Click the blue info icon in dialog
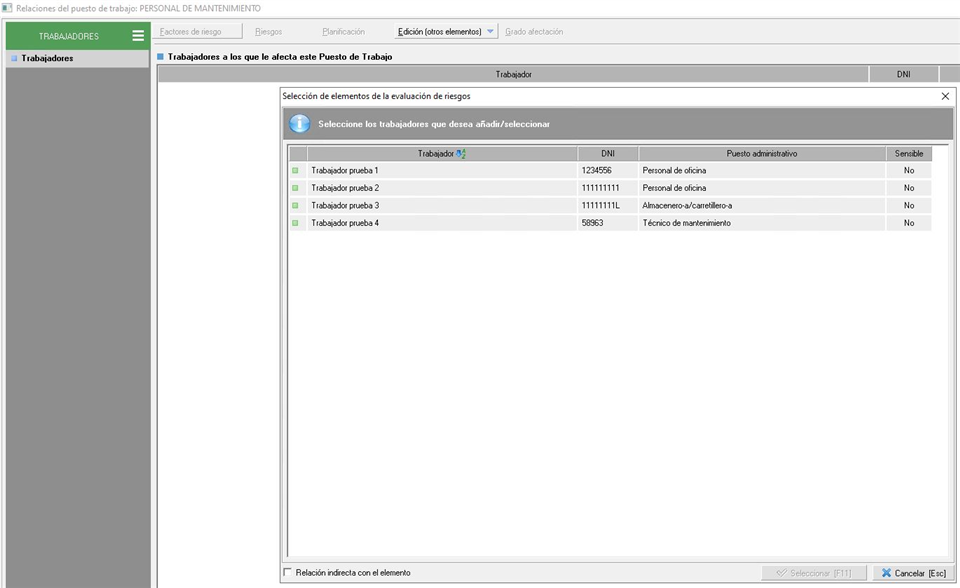 [x=299, y=124]
